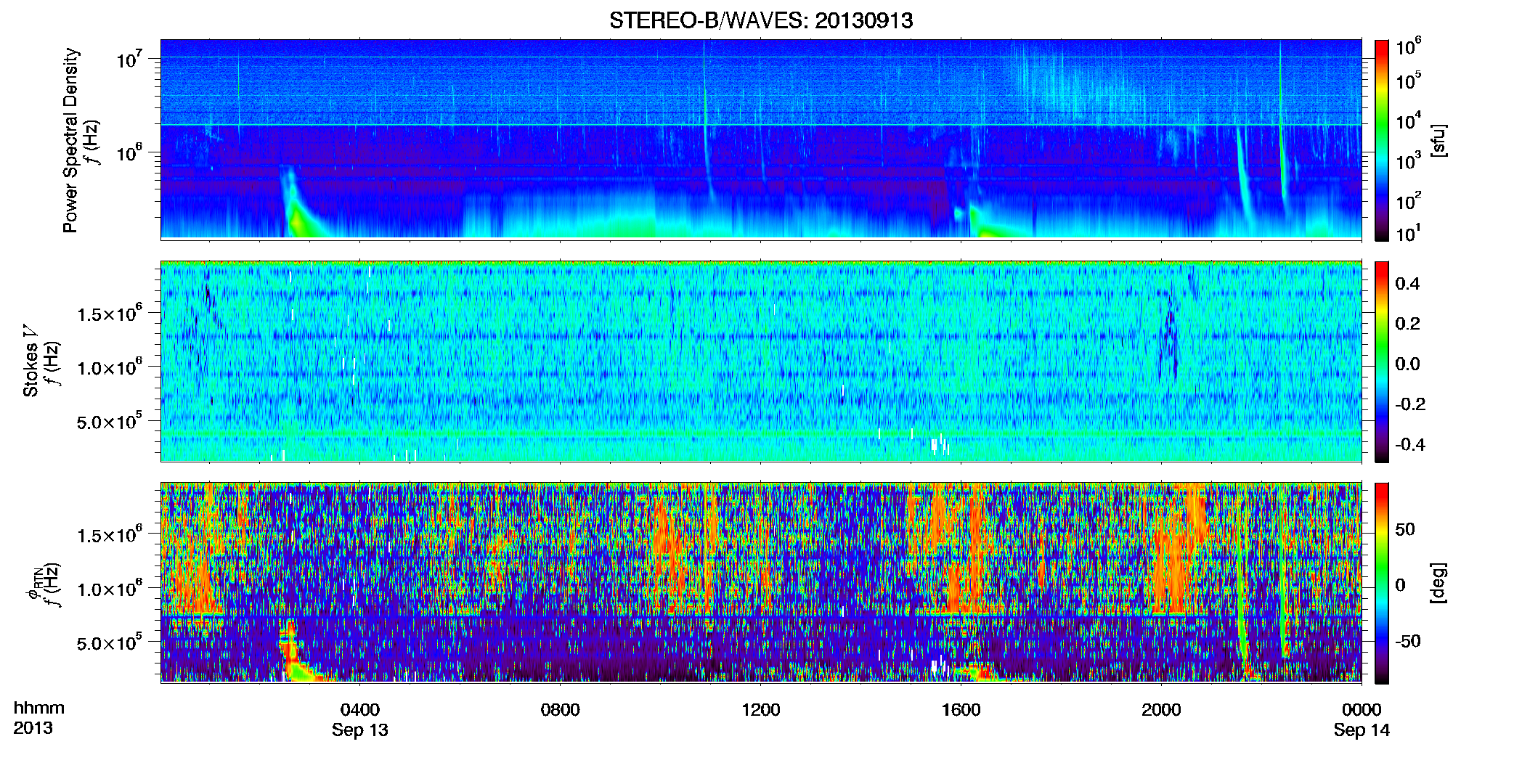Screen dimensions: 1522x784
Task: Click the 2013 year label
Action: tap(33, 728)
